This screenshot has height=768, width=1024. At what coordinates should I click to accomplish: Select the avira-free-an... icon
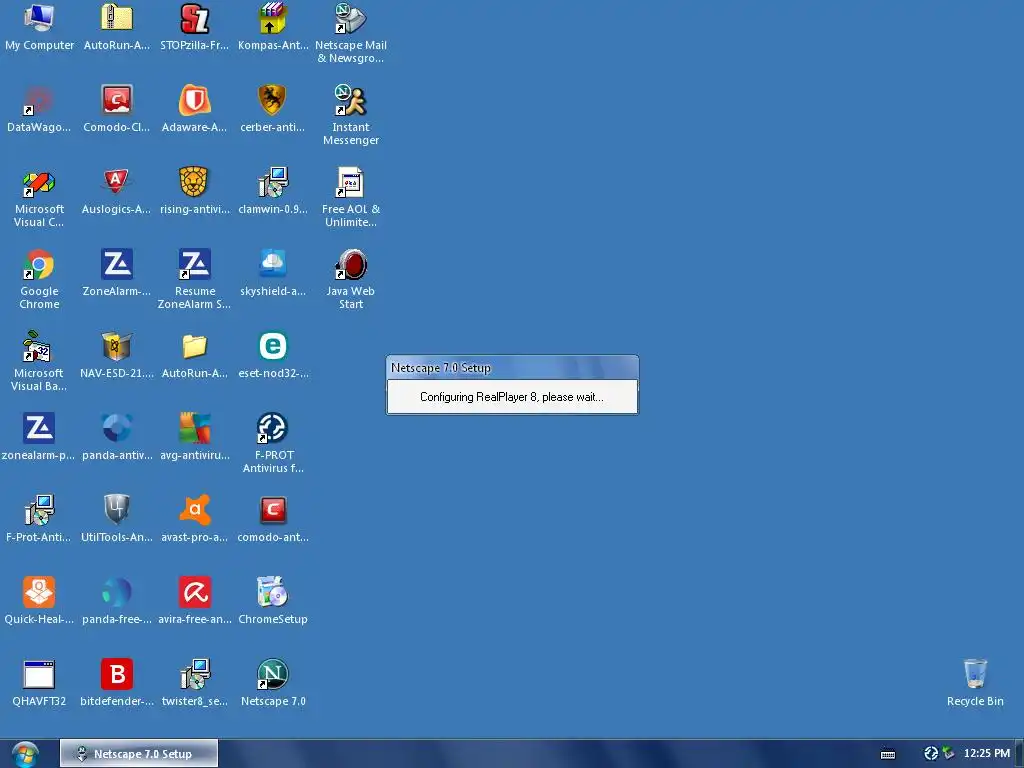pos(195,592)
